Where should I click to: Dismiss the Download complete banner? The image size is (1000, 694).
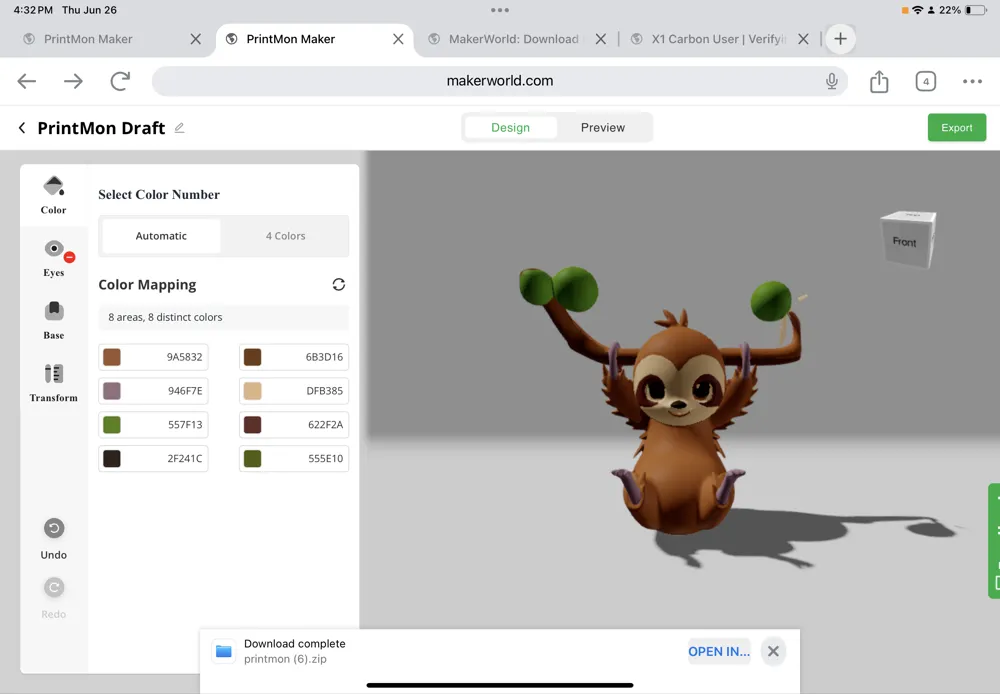coord(773,651)
